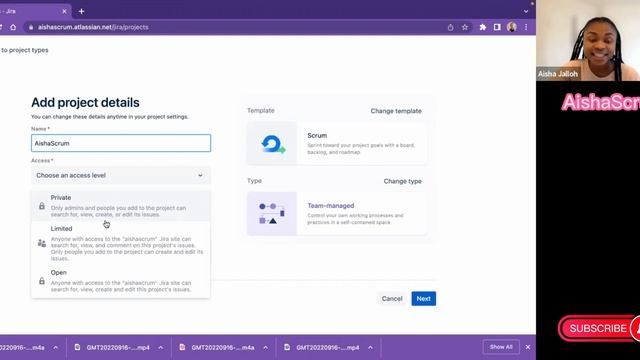Expand first mp4 download options chevron
This screenshot has height=360, width=640.
(161, 348)
